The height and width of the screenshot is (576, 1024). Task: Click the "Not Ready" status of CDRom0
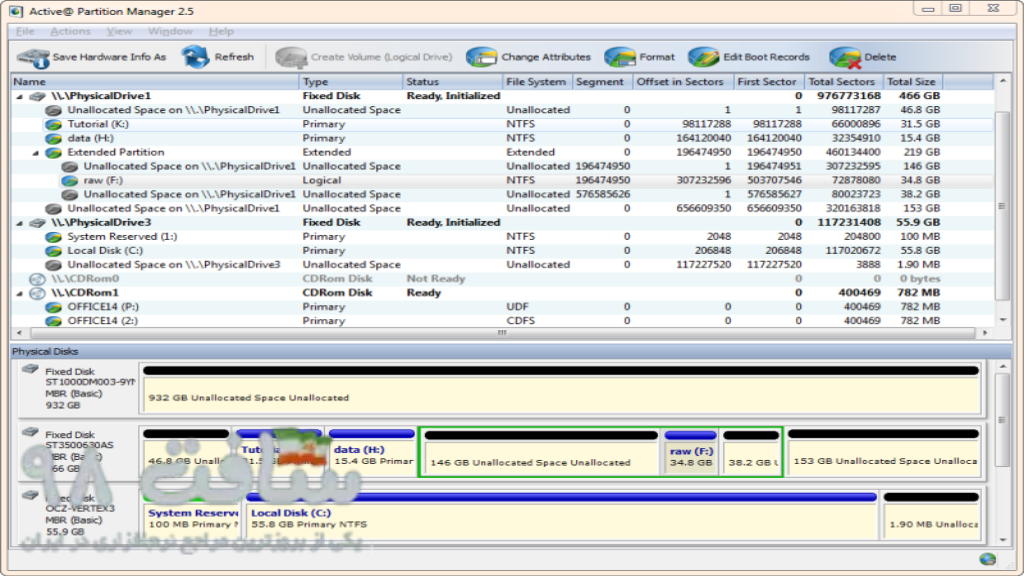436,279
